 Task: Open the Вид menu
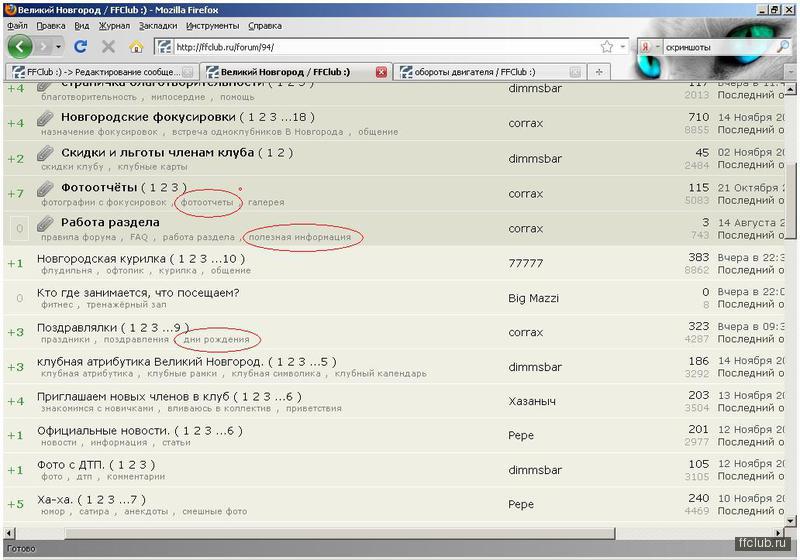82,26
